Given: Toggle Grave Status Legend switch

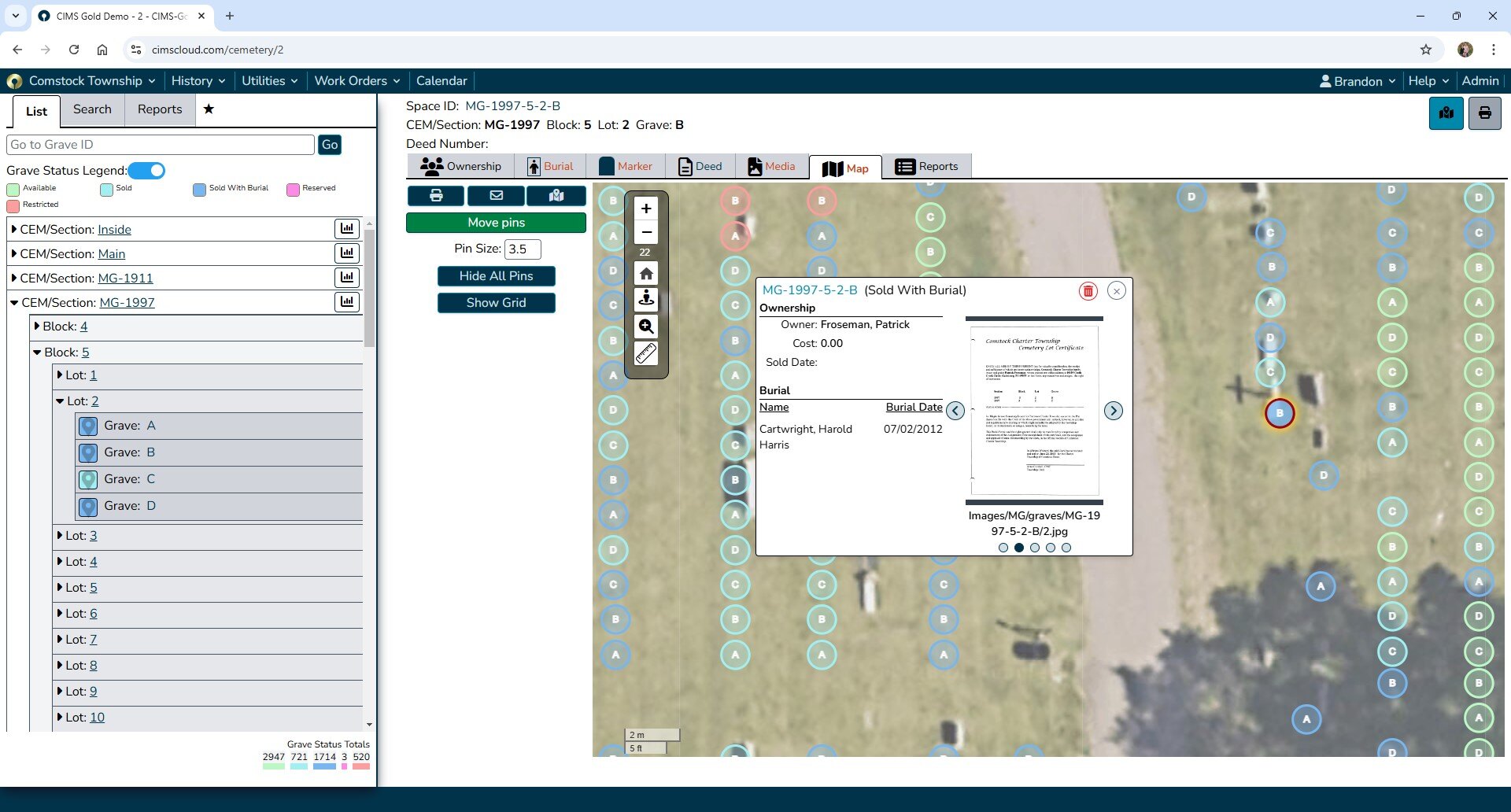Looking at the screenshot, I should point(146,171).
